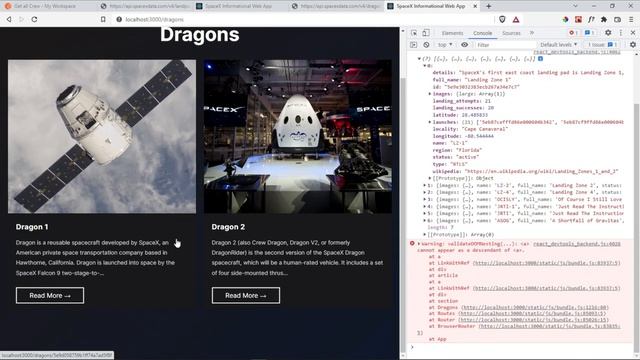The height and width of the screenshot is (360, 640).
Task: Expand the launches array property
Action: click(x=430, y=122)
